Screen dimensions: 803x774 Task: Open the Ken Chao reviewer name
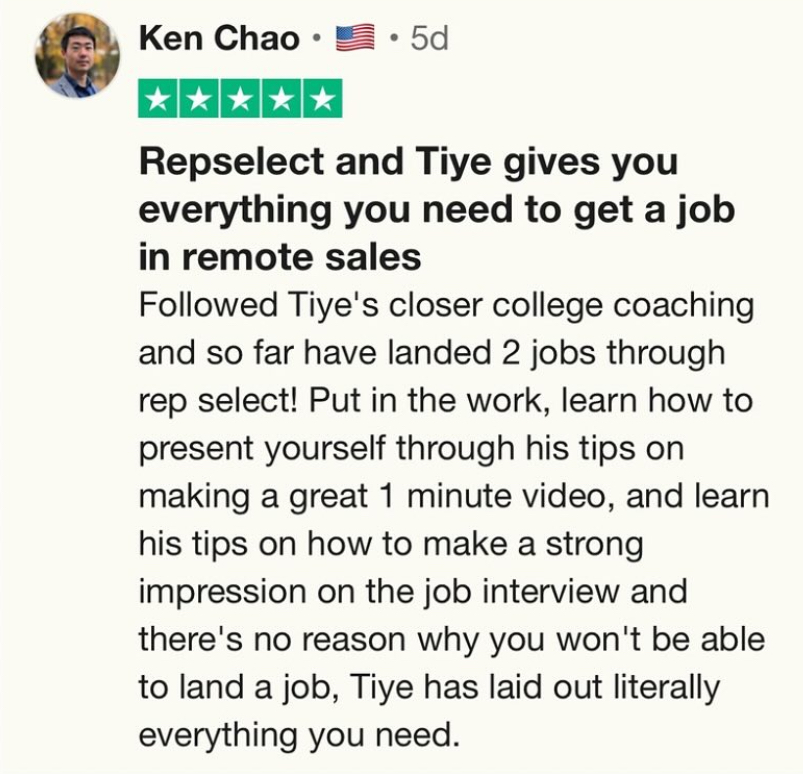219,39
